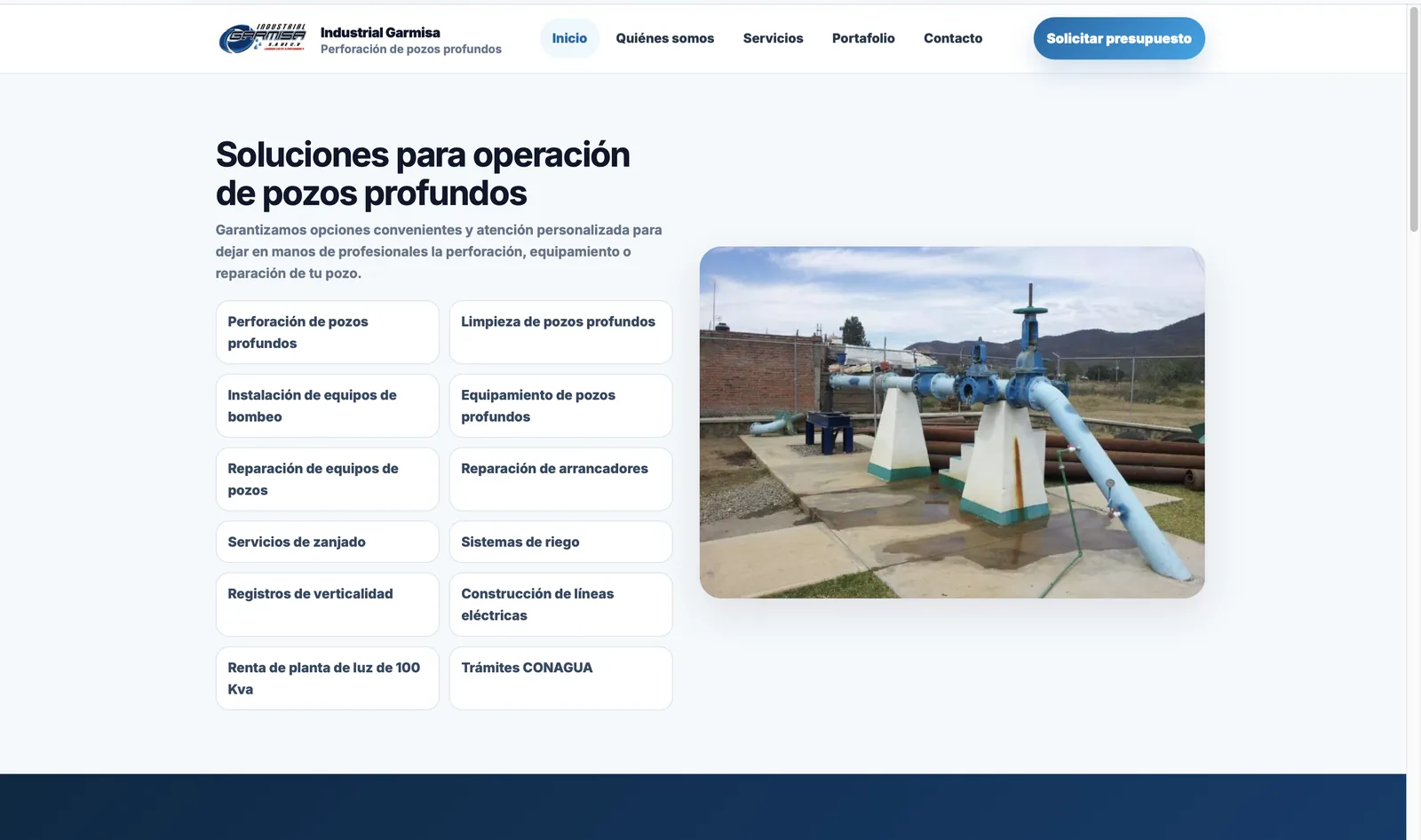The image size is (1421, 840).
Task: Click Sistemas de riego card
Action: coord(560,542)
